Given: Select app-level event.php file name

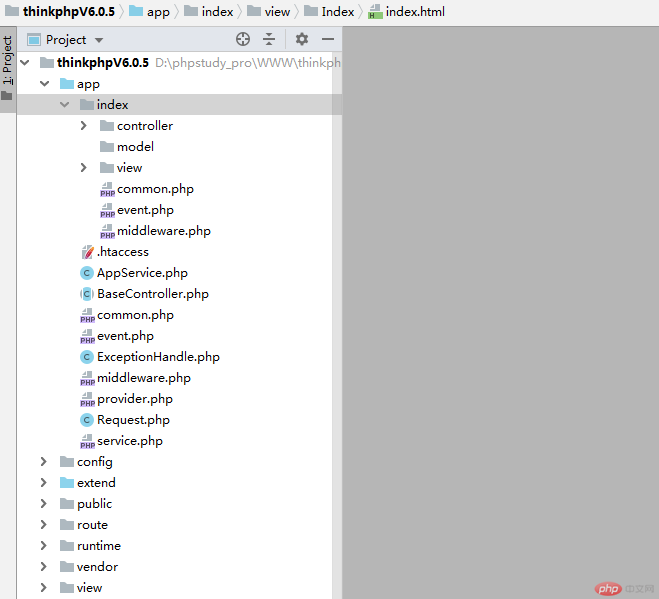Looking at the screenshot, I should (125, 336).
